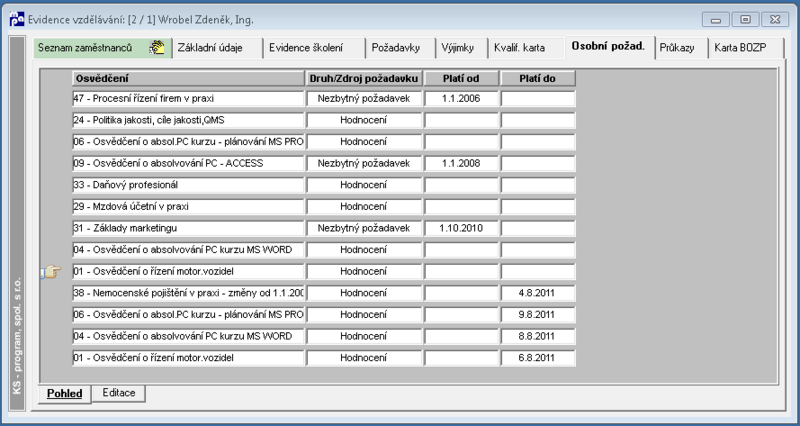The height and width of the screenshot is (426, 800).
Task: Open the Seznam zaměstnanců tab
Action: 103,48
